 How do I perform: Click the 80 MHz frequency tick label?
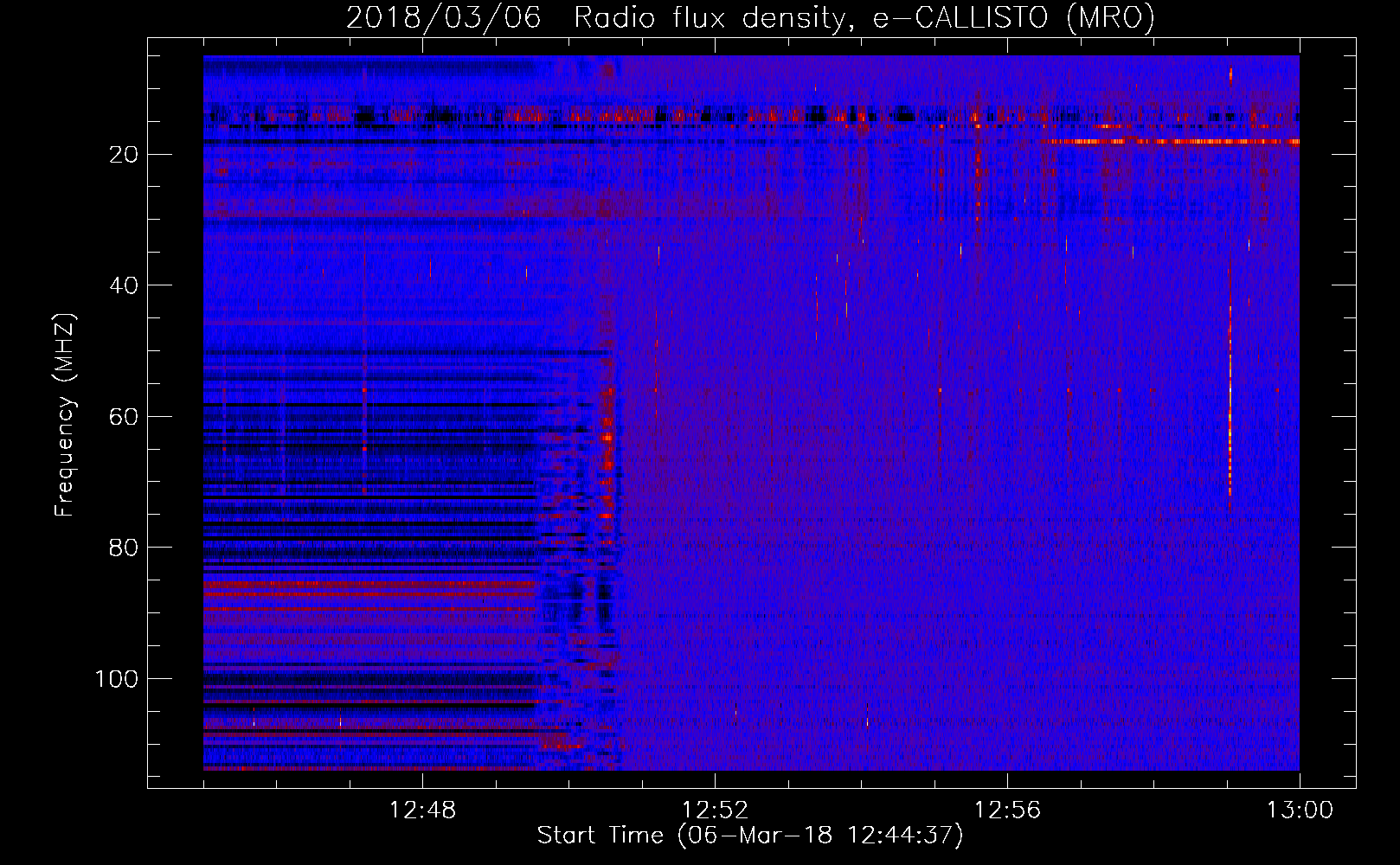tap(125, 548)
